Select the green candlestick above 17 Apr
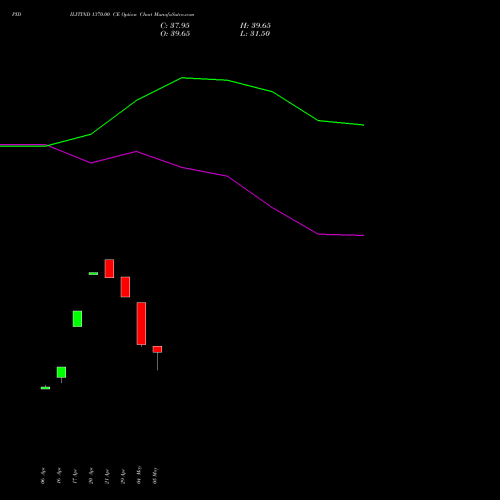Screen dimensions: 500x500 (77, 319)
